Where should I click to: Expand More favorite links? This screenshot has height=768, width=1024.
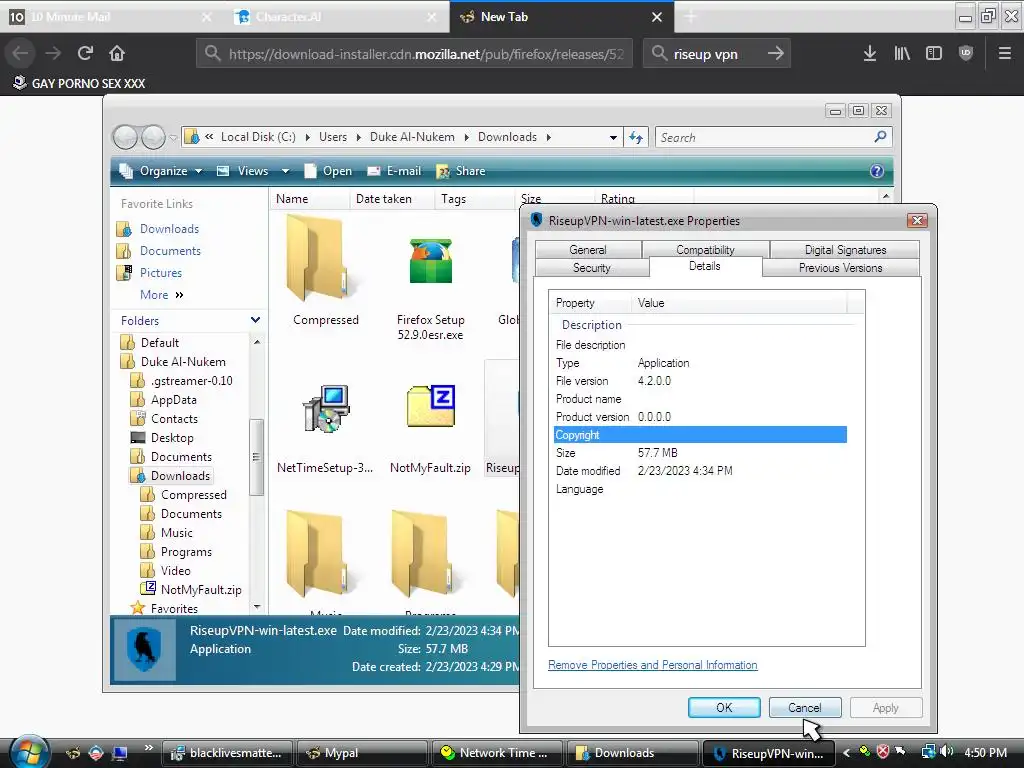coord(161,295)
